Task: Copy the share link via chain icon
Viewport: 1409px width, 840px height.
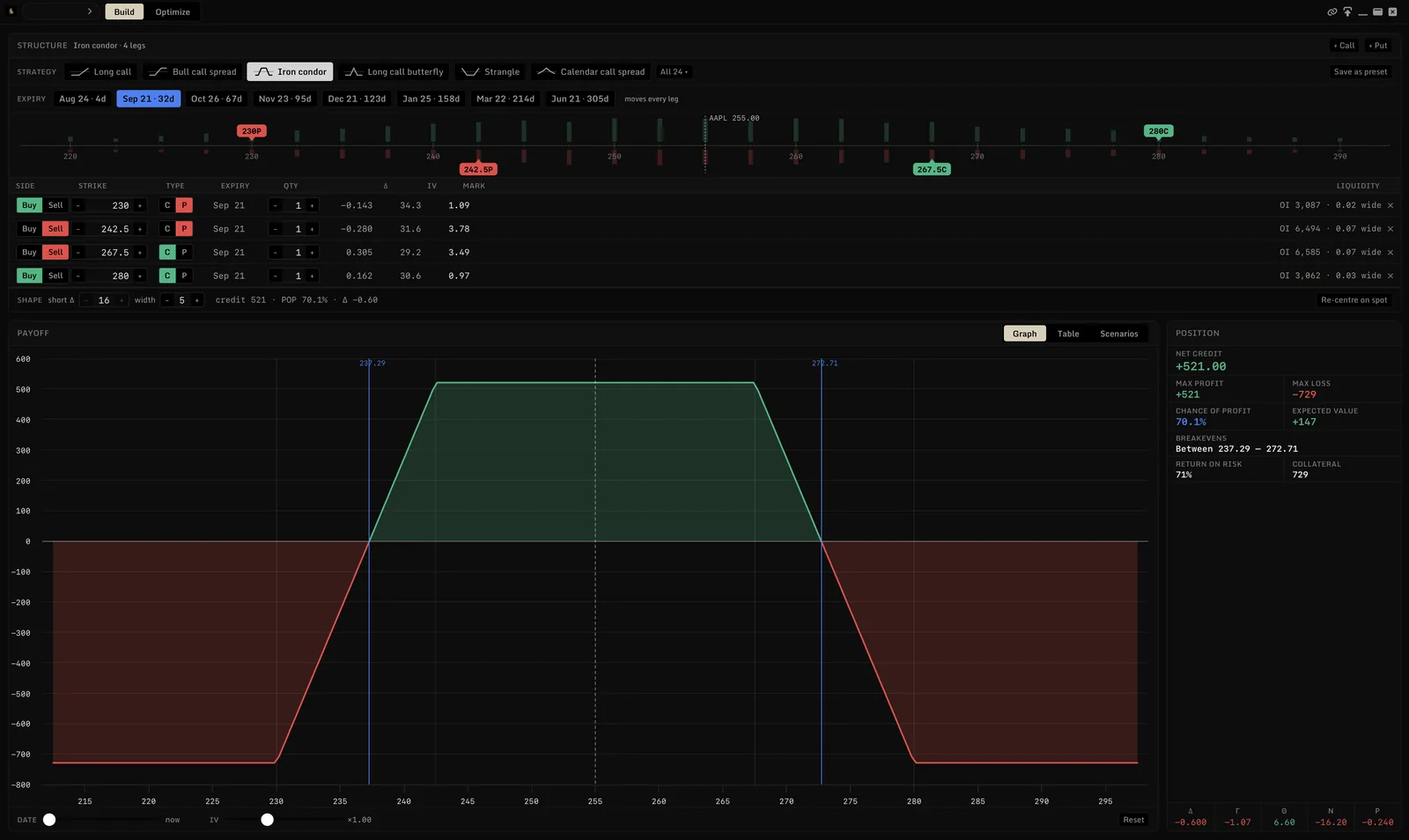Action: pos(1332,11)
